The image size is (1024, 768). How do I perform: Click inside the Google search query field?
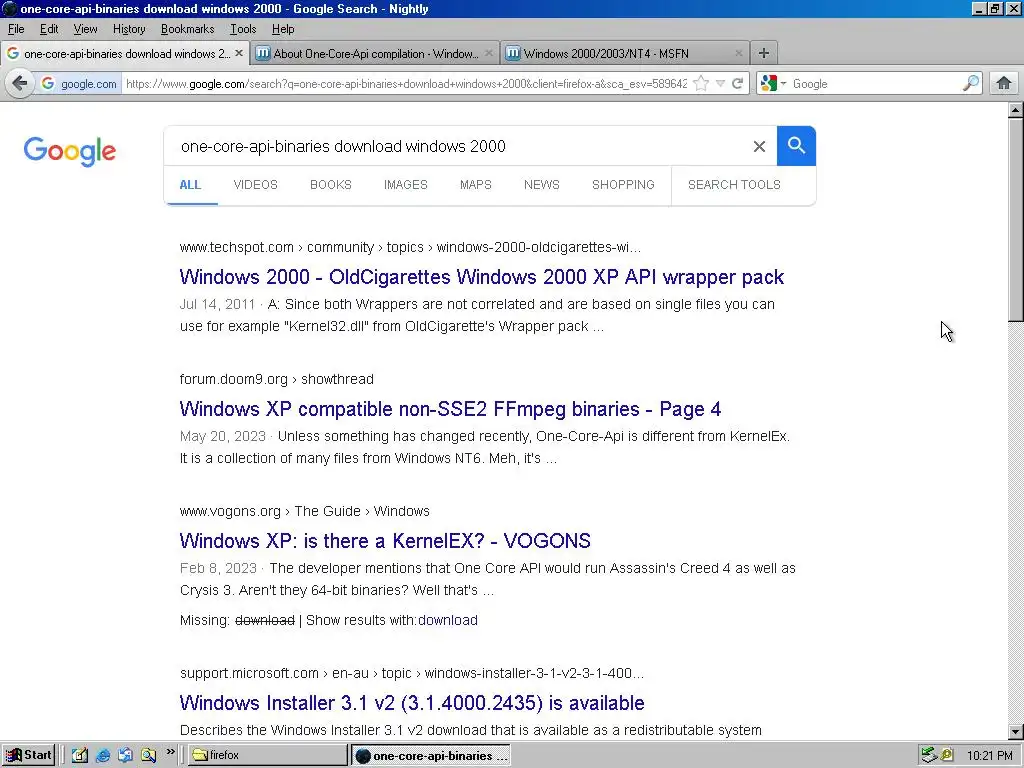pyautogui.click(x=457, y=146)
